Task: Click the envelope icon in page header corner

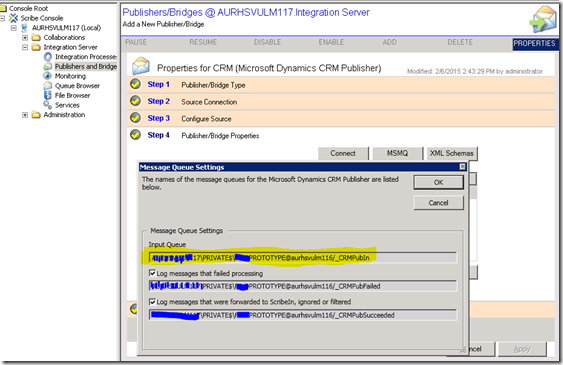Action: tap(543, 20)
